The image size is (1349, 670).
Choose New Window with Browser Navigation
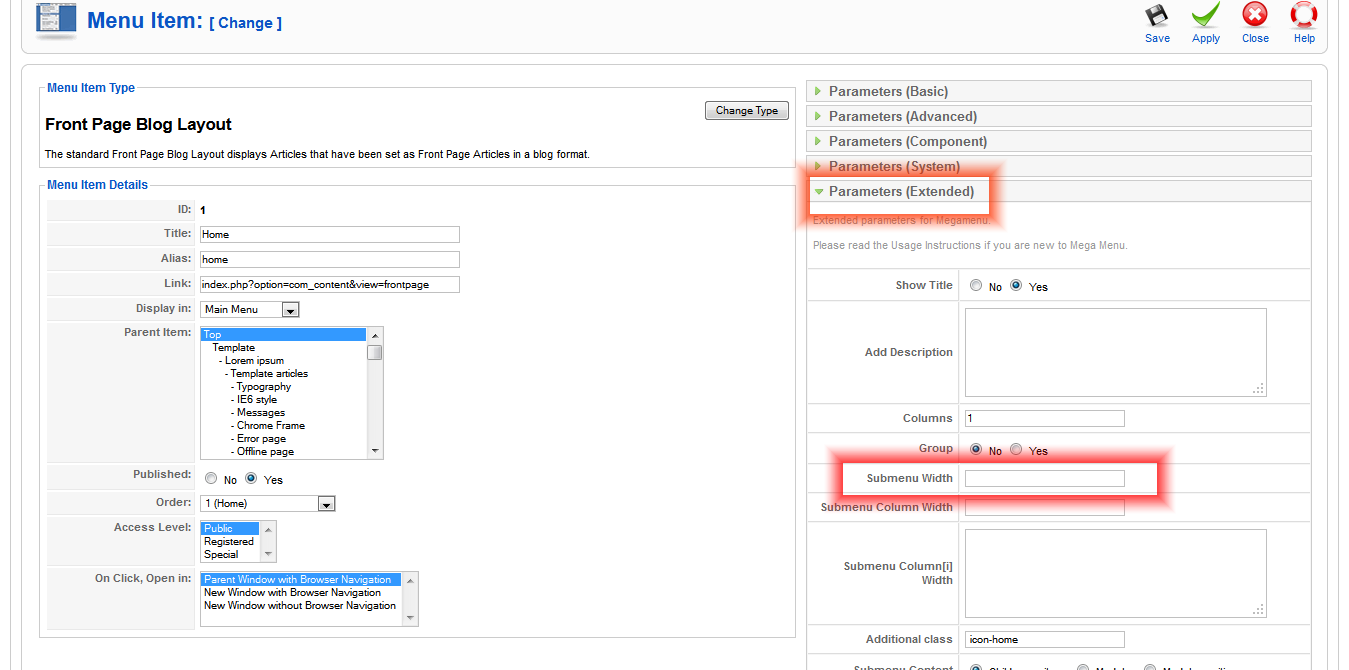tap(302, 593)
